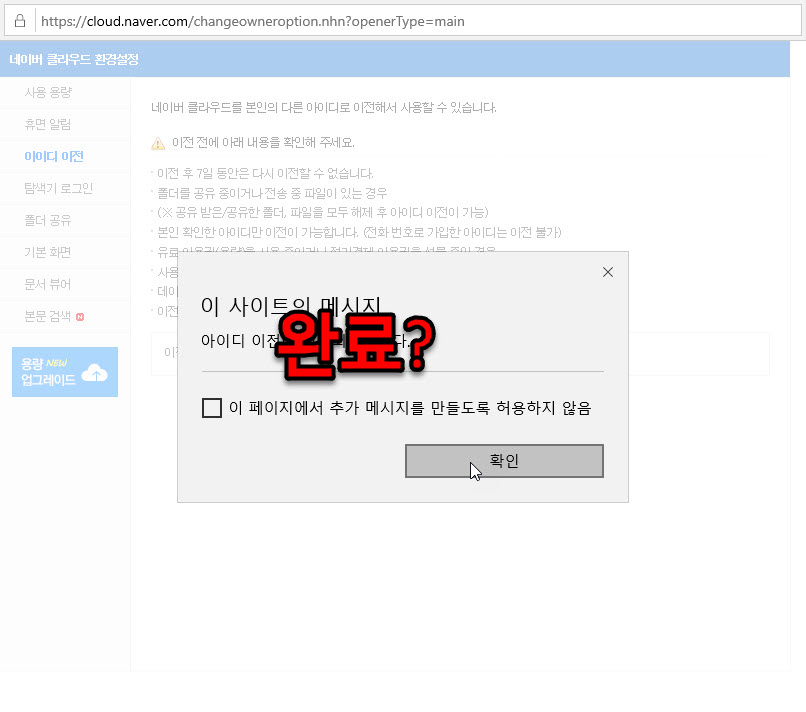Click text '이전 전에 아래 내용을 확인해 주세요'

tap(263, 142)
